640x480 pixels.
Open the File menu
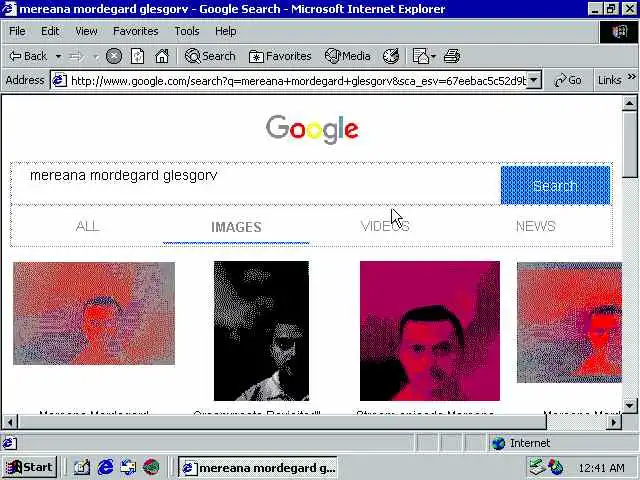click(x=17, y=31)
